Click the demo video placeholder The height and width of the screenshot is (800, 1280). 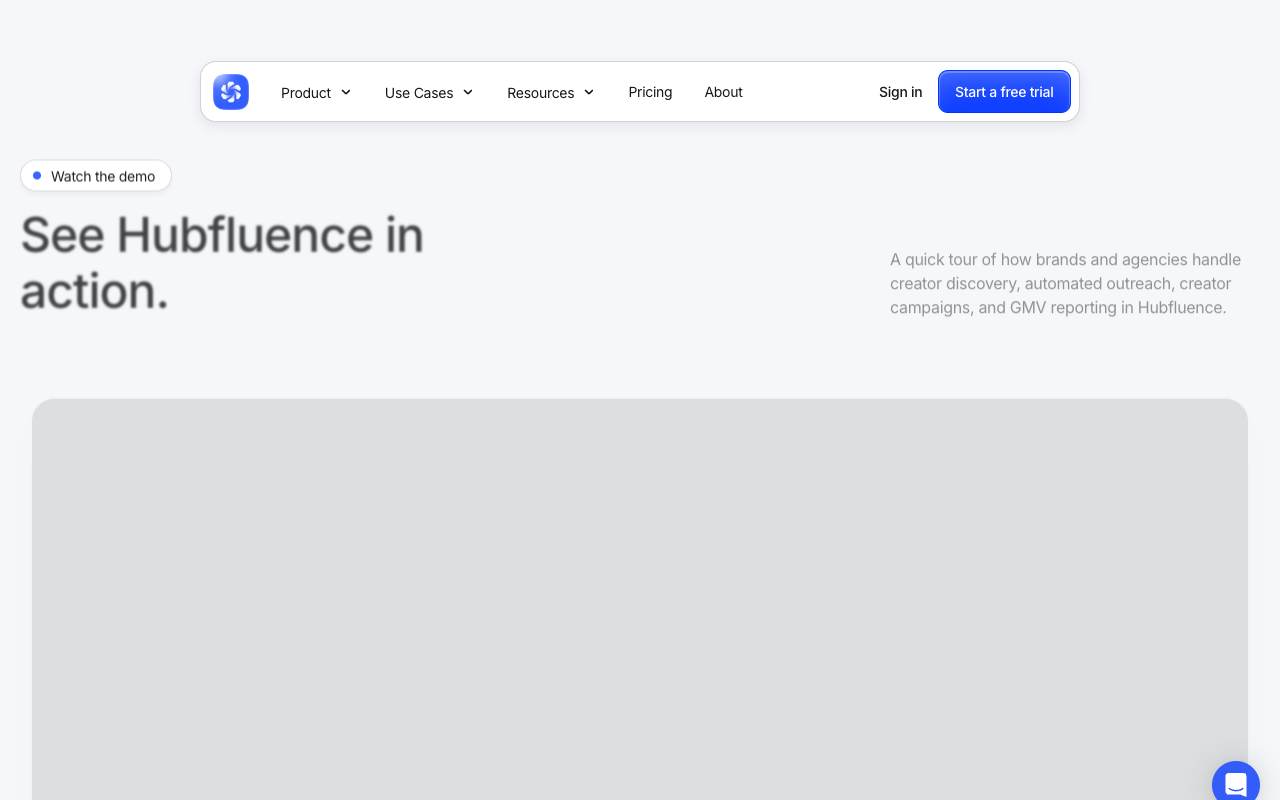tap(640, 600)
